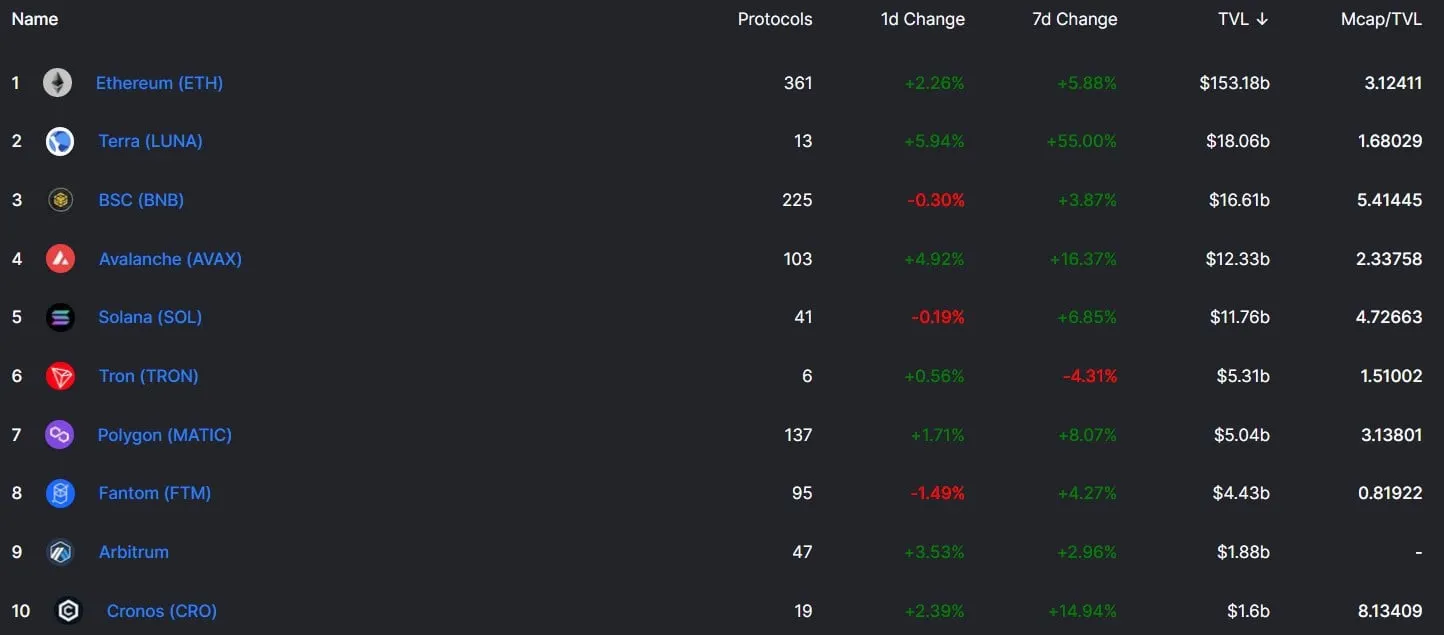The image size is (1444, 635).
Task: Click the Arbitrum logo icon
Action: [61, 552]
